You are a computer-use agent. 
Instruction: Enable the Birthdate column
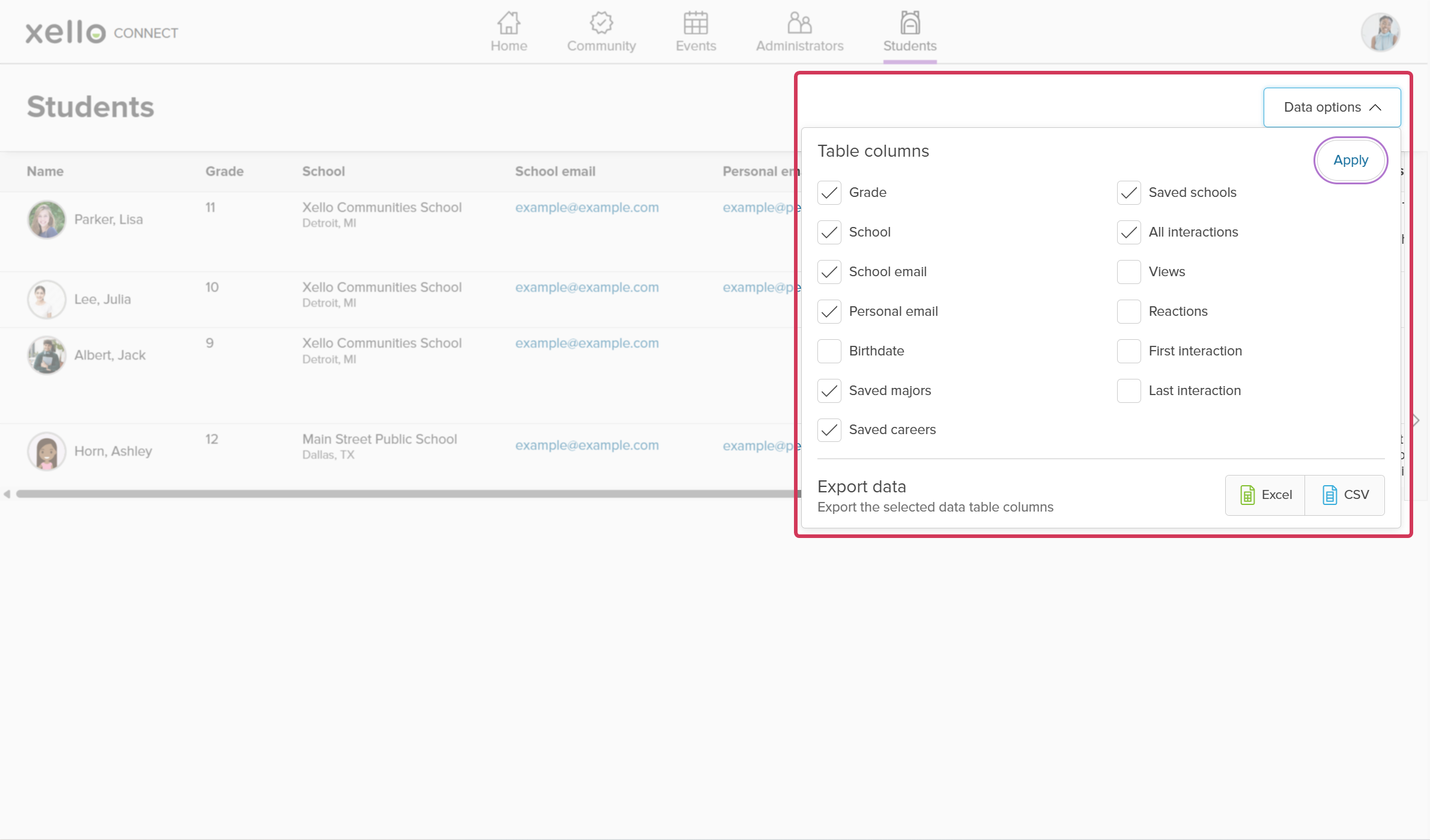[x=829, y=351]
